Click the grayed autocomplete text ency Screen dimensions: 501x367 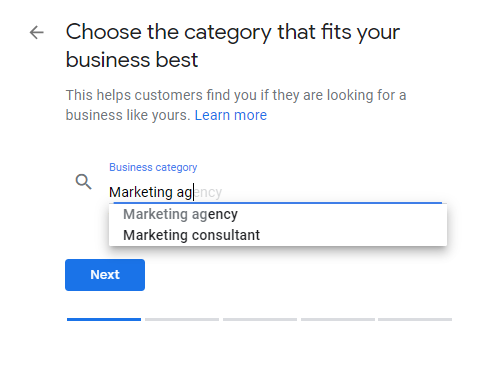click(x=208, y=192)
